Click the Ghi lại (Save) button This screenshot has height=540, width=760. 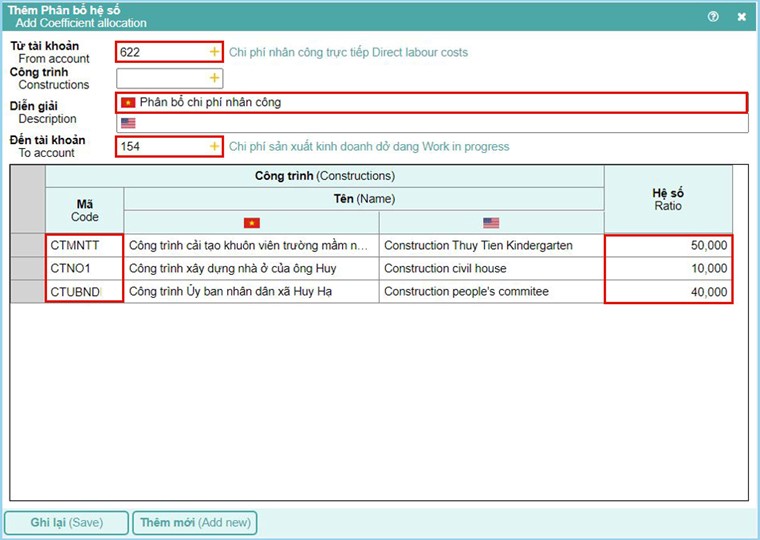click(x=66, y=523)
